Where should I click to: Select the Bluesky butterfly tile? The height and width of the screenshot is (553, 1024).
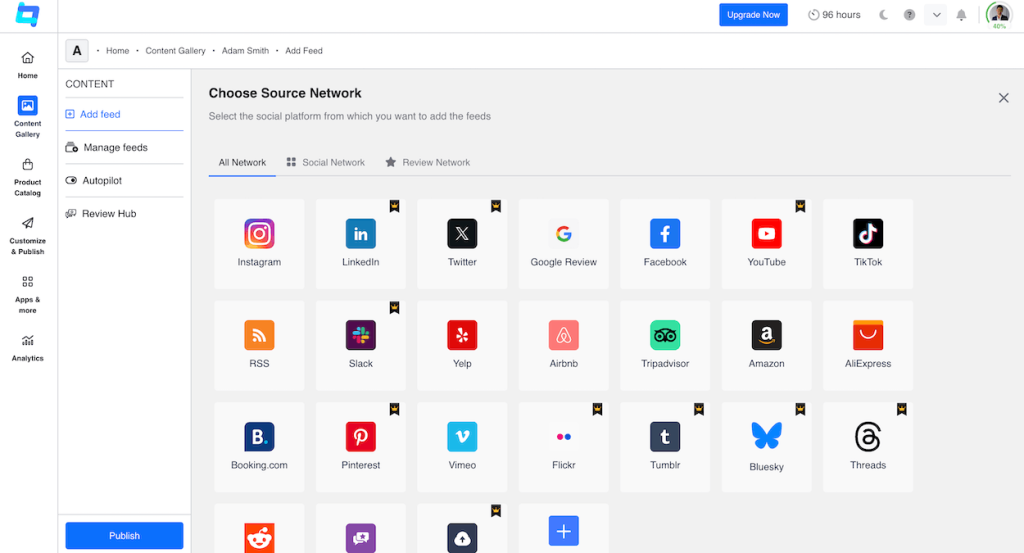pos(767,447)
